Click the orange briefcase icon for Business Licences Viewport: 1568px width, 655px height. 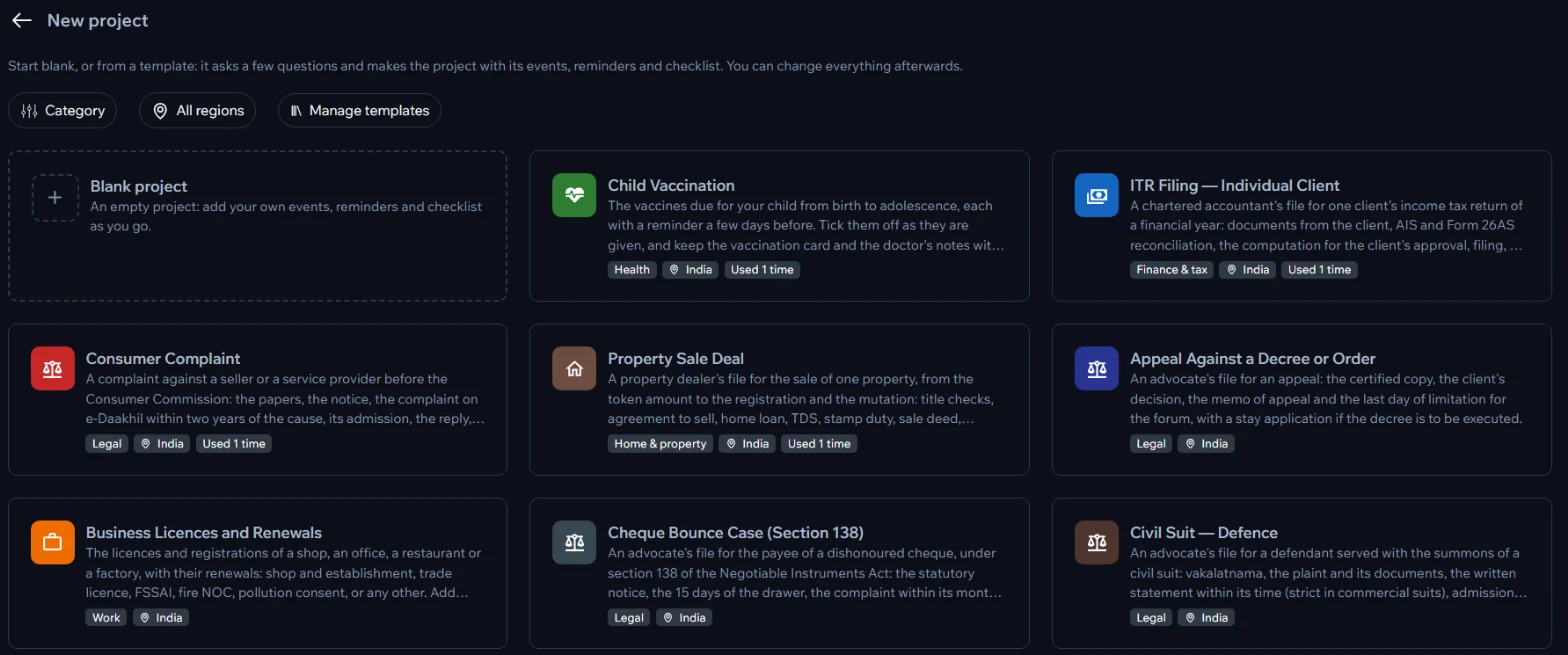[x=53, y=542]
